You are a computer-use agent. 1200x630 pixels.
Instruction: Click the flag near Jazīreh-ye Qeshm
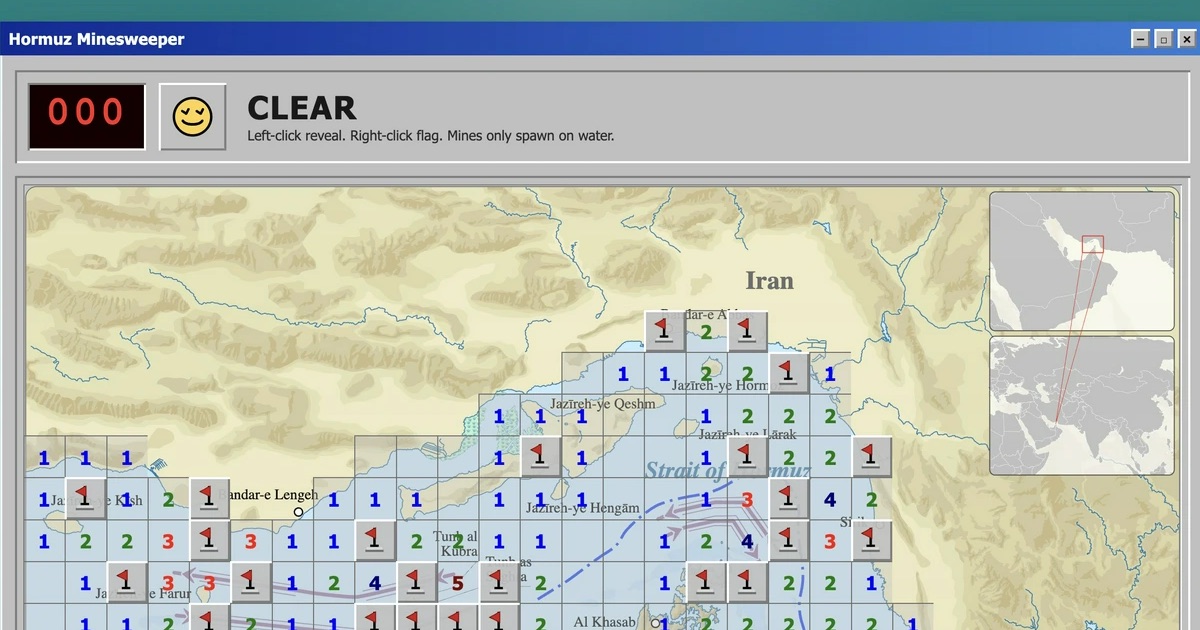540,457
